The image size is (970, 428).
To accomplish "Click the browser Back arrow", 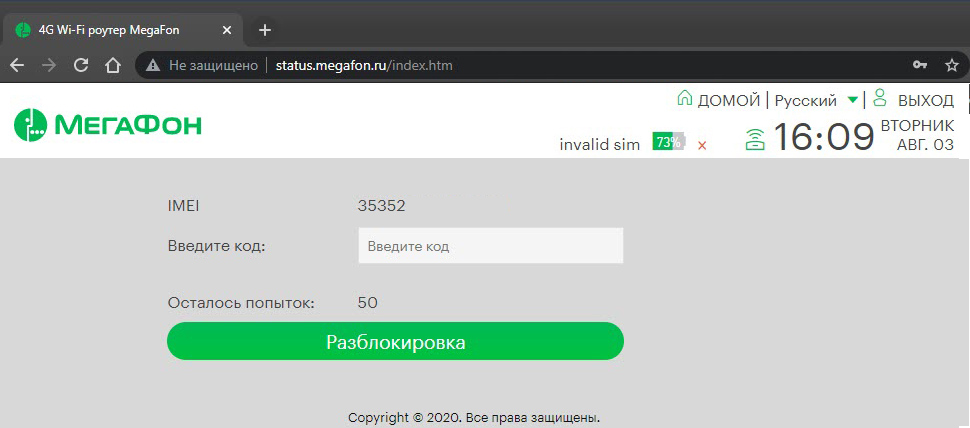I will 17,65.
